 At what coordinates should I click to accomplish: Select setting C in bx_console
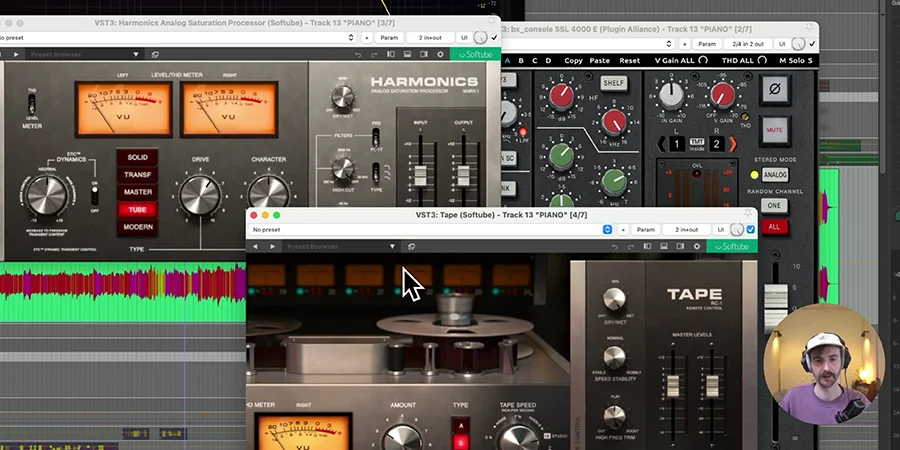click(534, 60)
